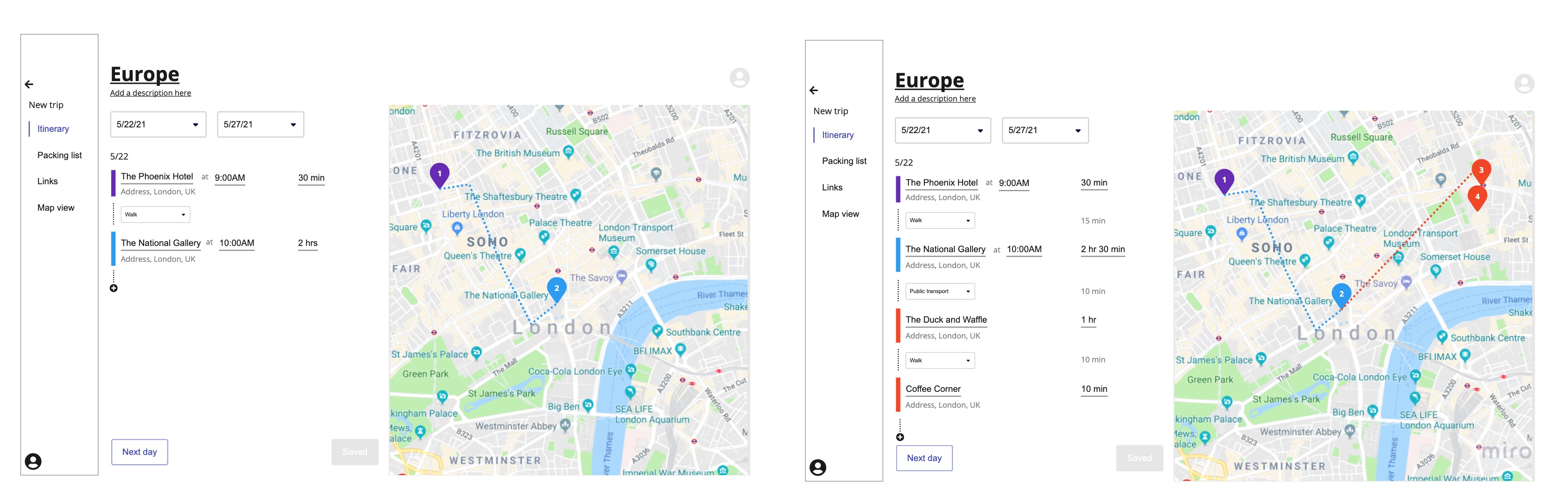Edit The Phoenix Hotel name in left itinerary
1568x495 pixels.
[x=157, y=177]
